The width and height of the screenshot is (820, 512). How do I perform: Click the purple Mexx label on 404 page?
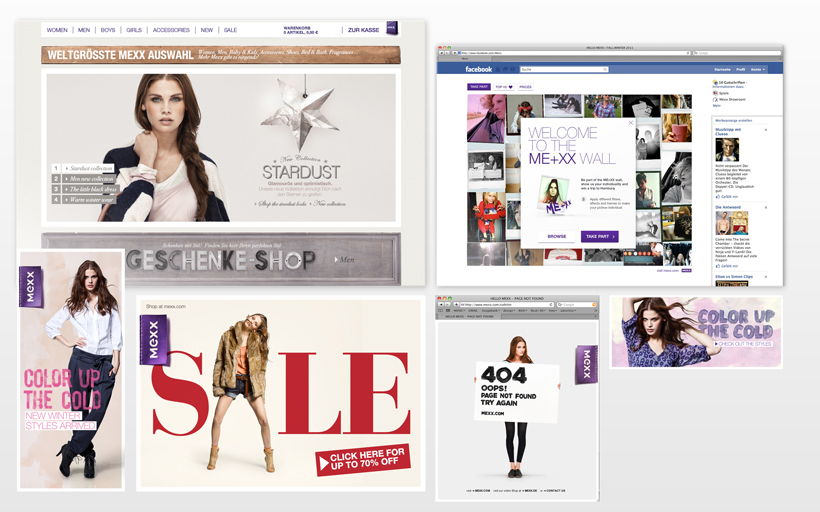tap(586, 364)
